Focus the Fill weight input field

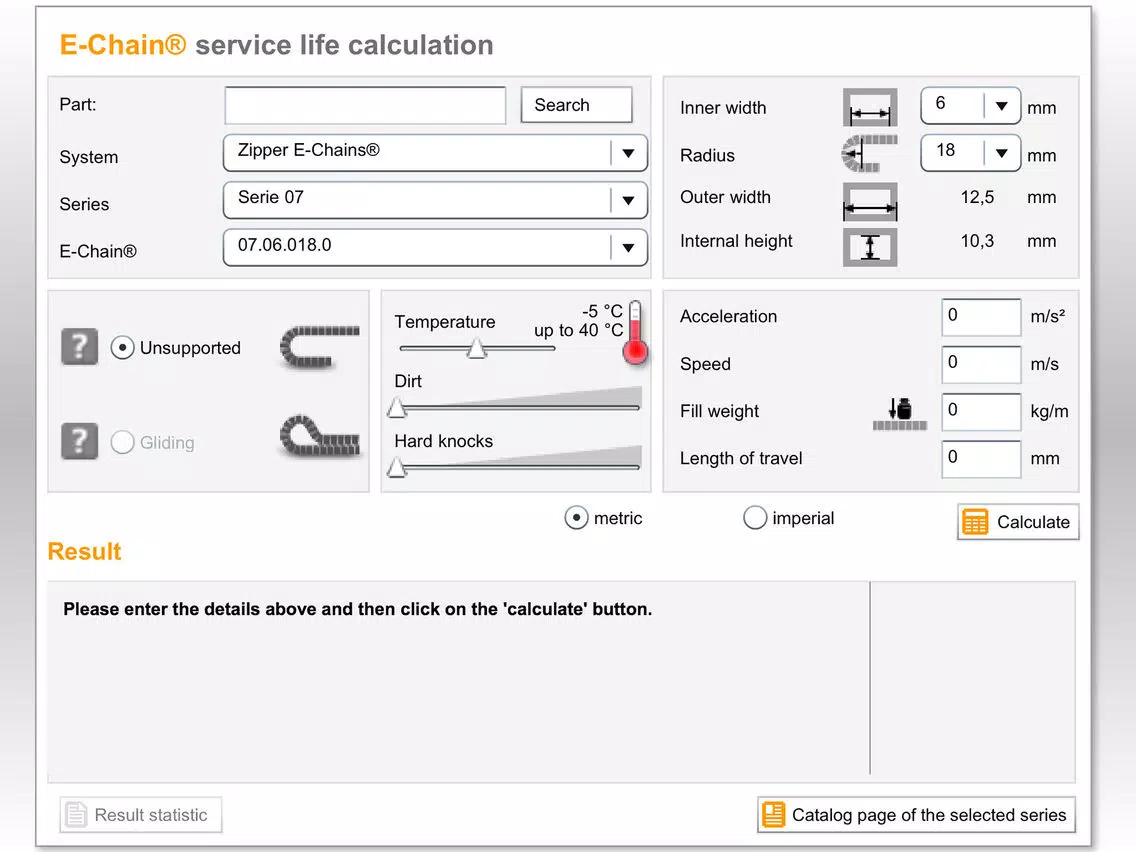[981, 412]
